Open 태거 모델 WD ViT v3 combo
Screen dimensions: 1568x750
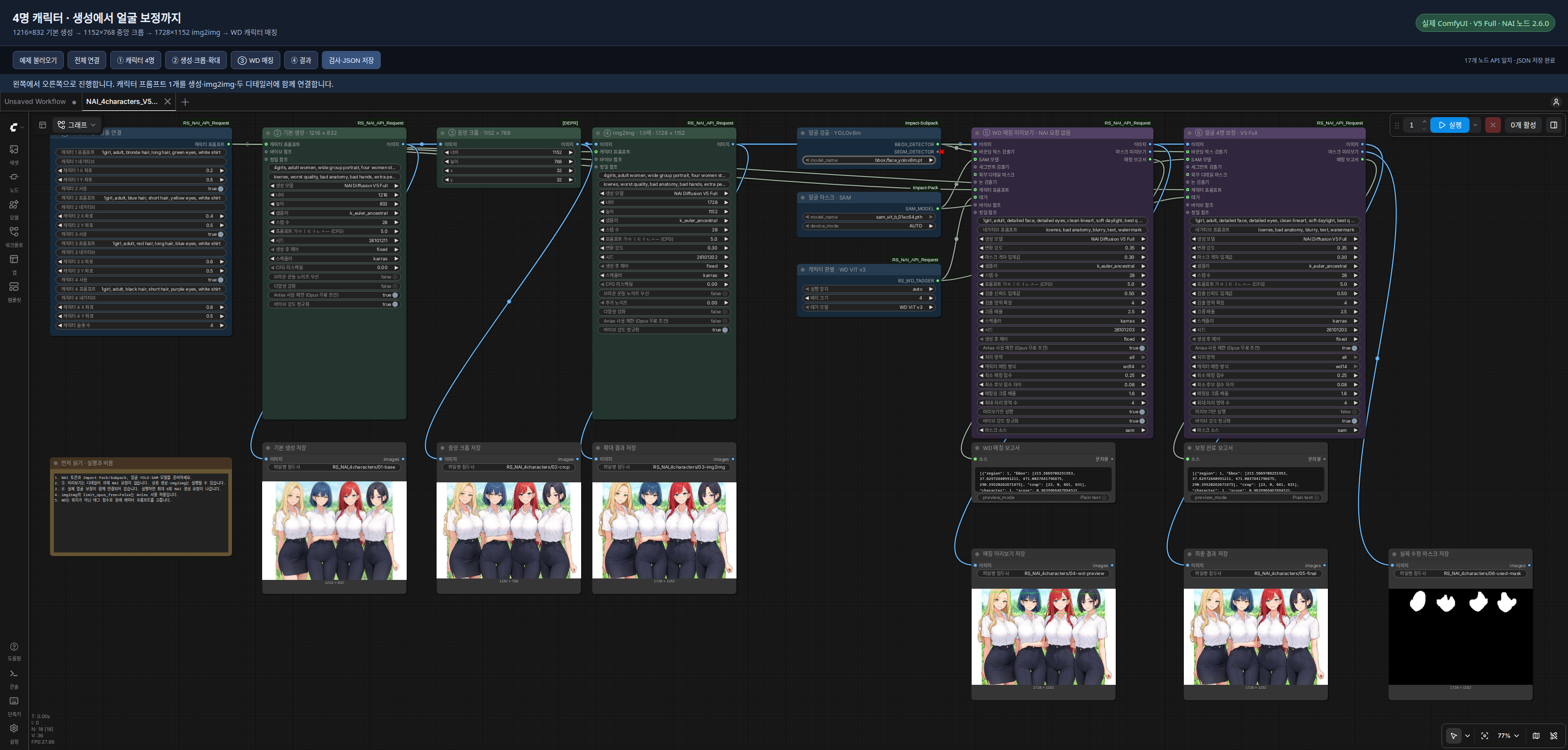pyautogui.click(x=869, y=307)
